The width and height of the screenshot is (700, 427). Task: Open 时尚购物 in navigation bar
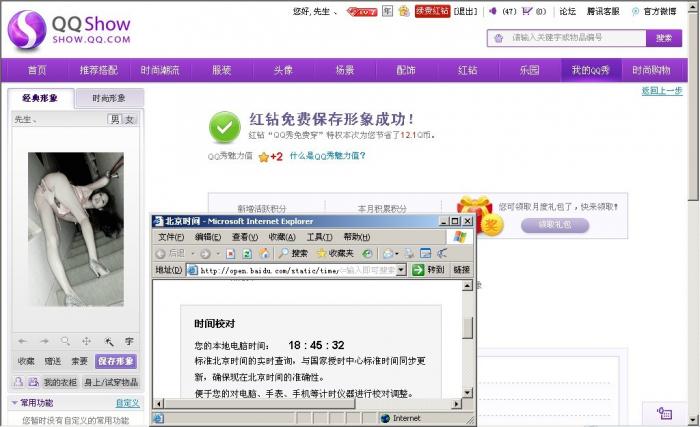point(651,70)
